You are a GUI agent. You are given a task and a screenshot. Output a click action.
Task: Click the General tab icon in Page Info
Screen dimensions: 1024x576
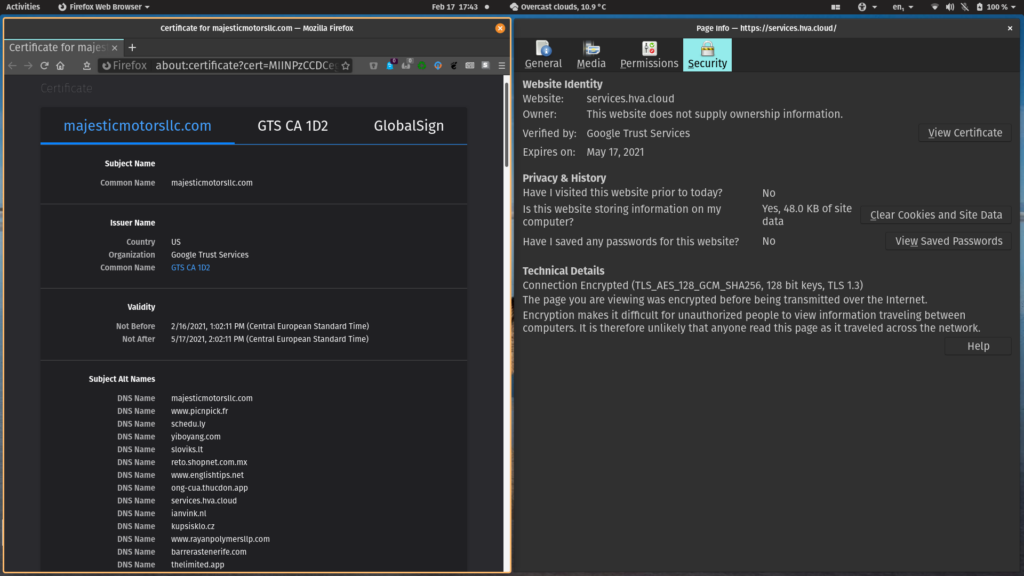543,55
